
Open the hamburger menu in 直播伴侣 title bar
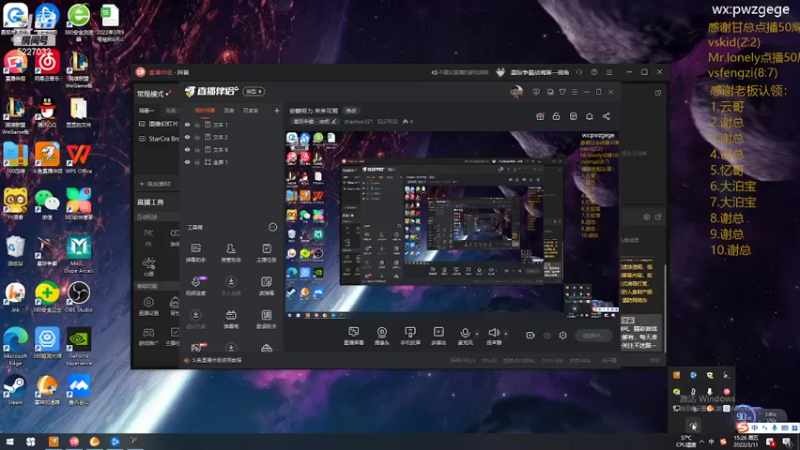click(x=574, y=92)
